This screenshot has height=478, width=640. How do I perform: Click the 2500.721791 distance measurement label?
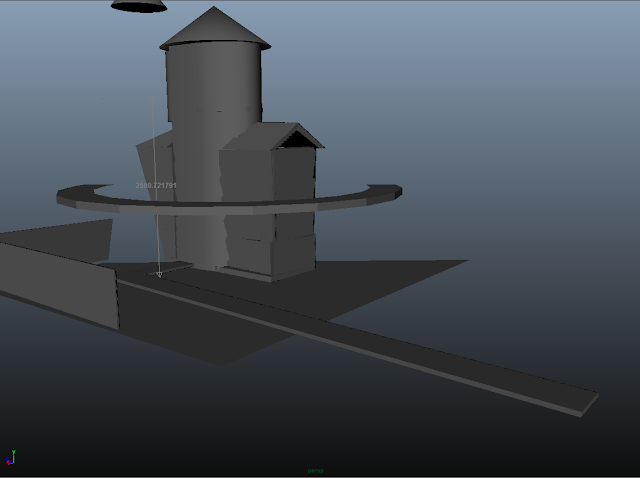156,185
